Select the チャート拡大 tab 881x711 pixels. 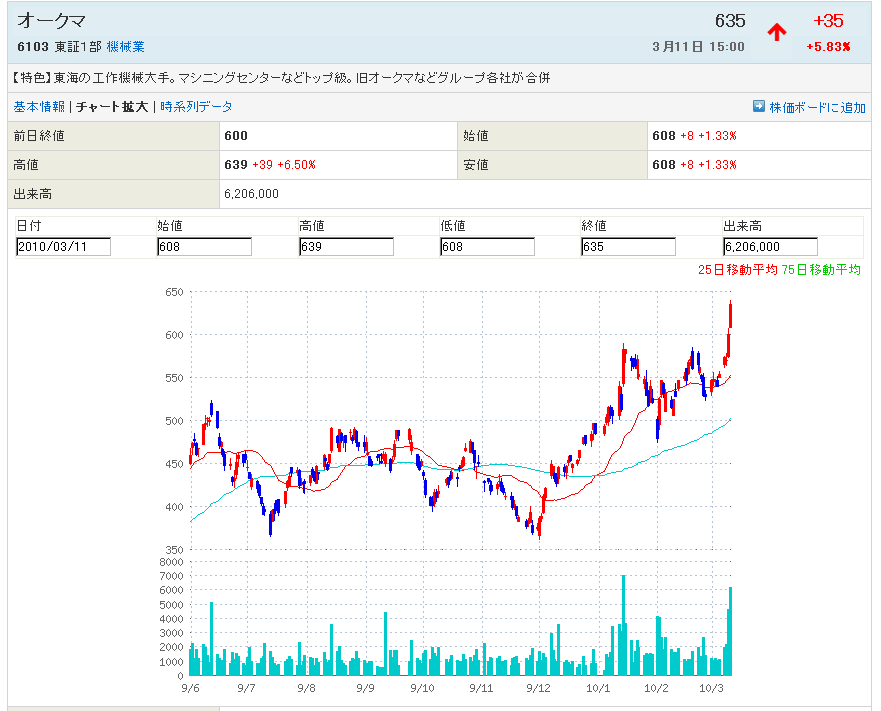click(112, 107)
